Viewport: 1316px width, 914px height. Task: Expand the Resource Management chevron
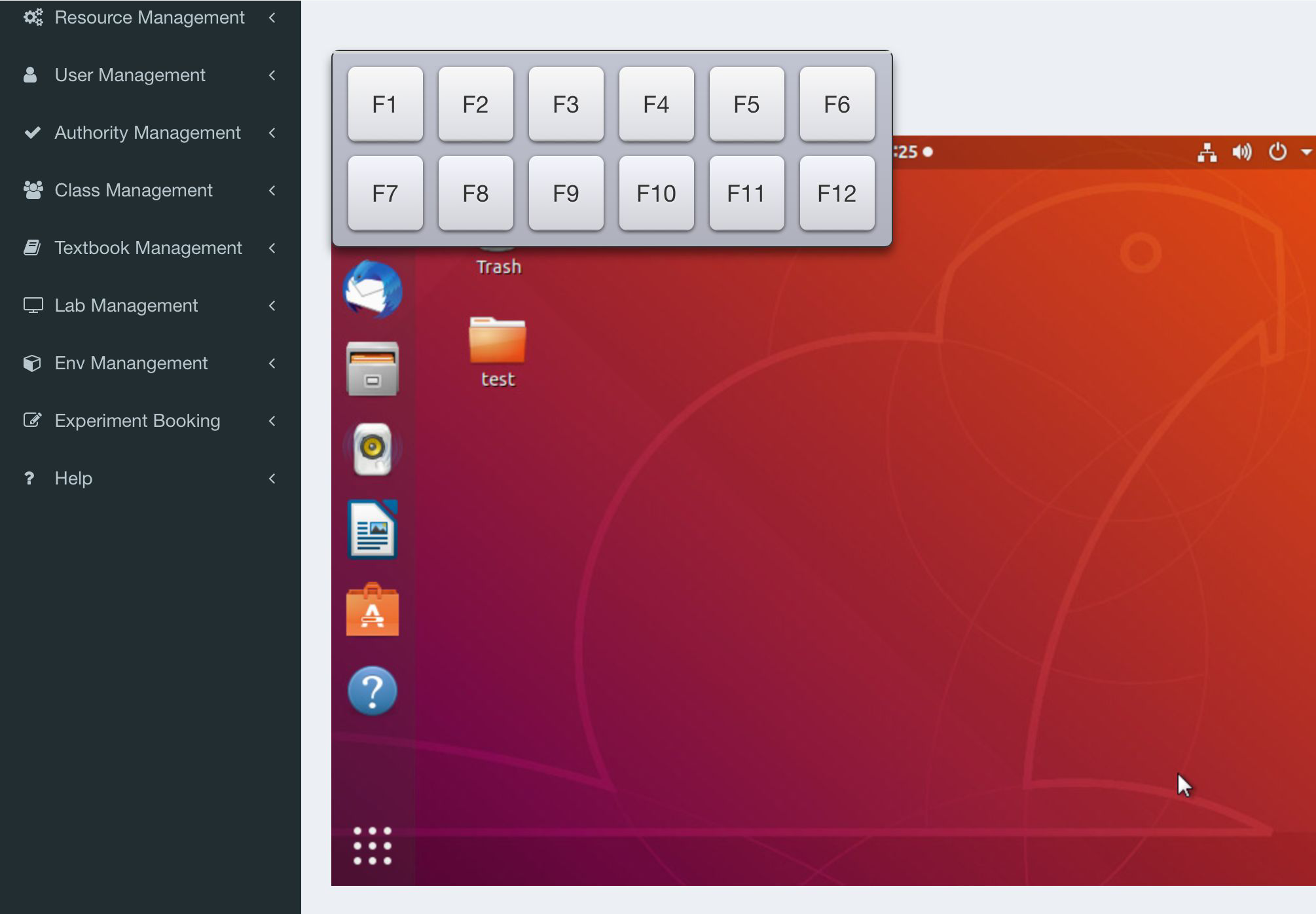(272, 18)
